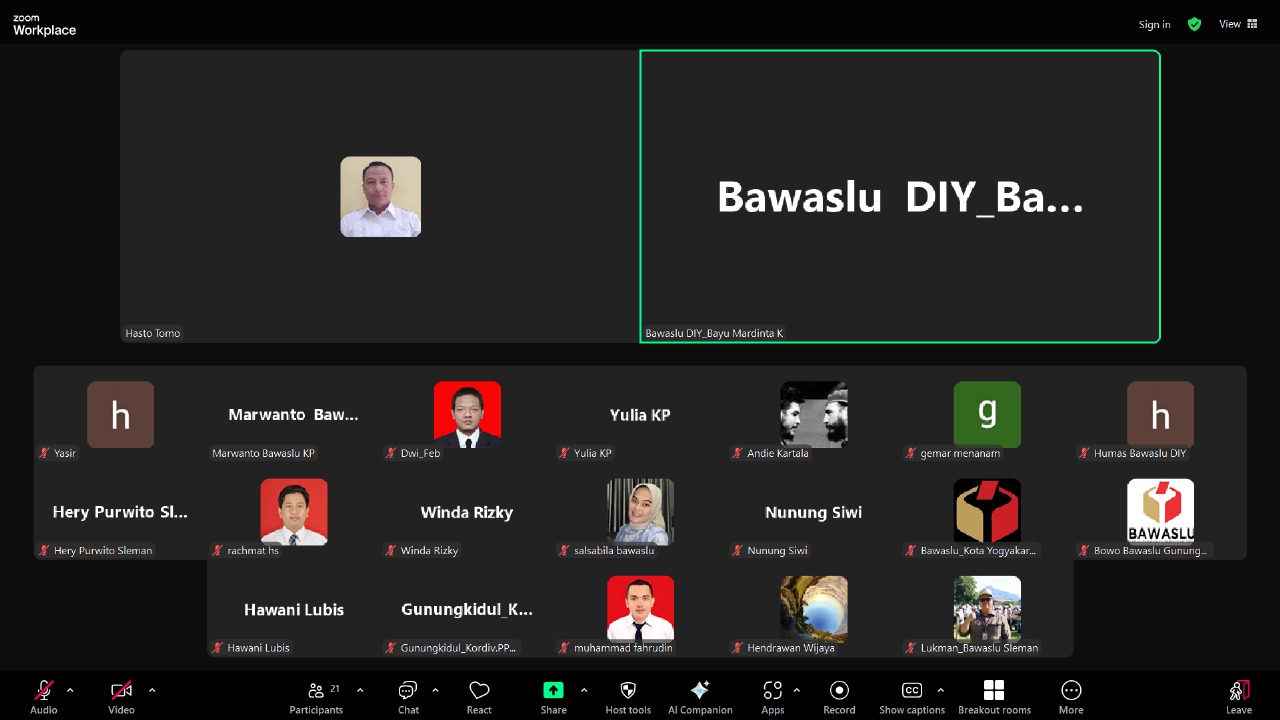The height and width of the screenshot is (720, 1280).
Task: Click the muted mic icon beside Dwi_Feb
Action: click(x=391, y=453)
